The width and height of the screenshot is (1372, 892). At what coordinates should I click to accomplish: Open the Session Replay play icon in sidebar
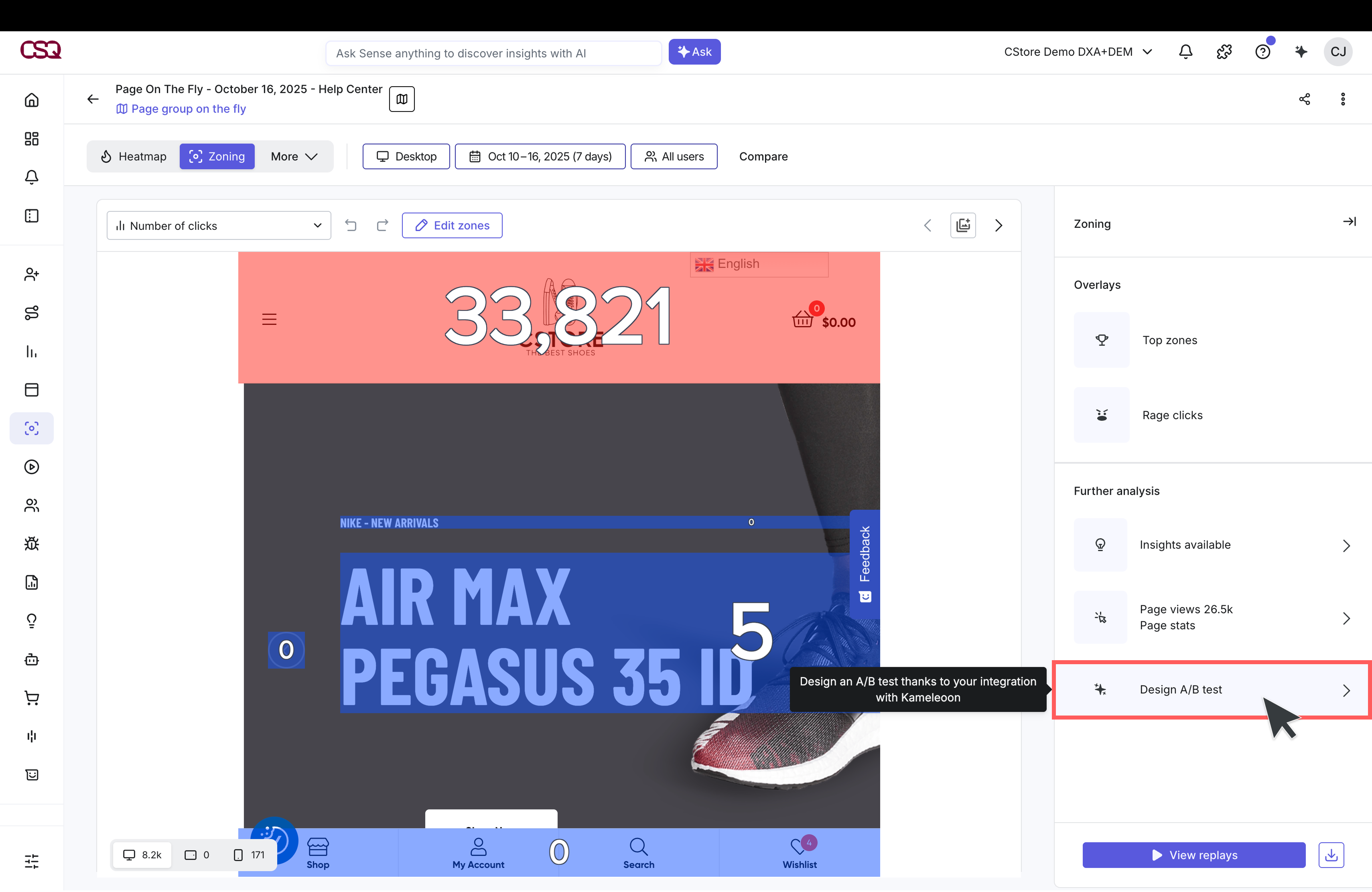click(32, 467)
